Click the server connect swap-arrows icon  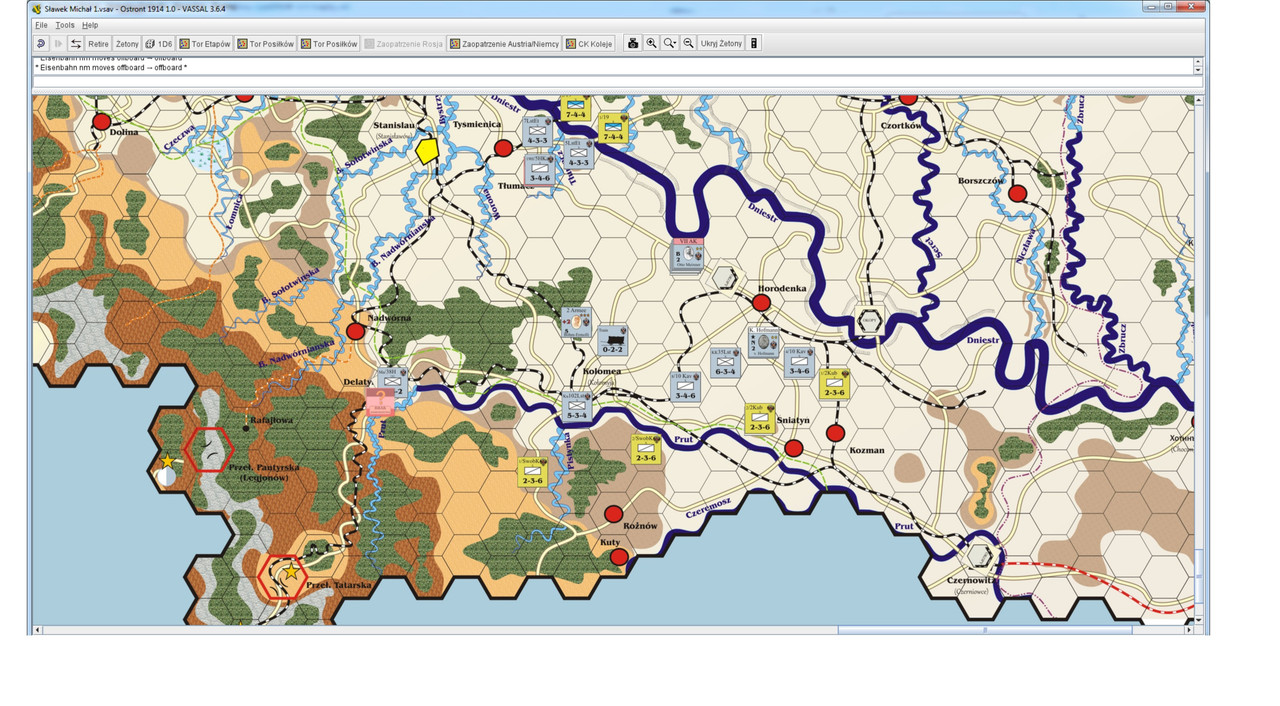point(75,44)
